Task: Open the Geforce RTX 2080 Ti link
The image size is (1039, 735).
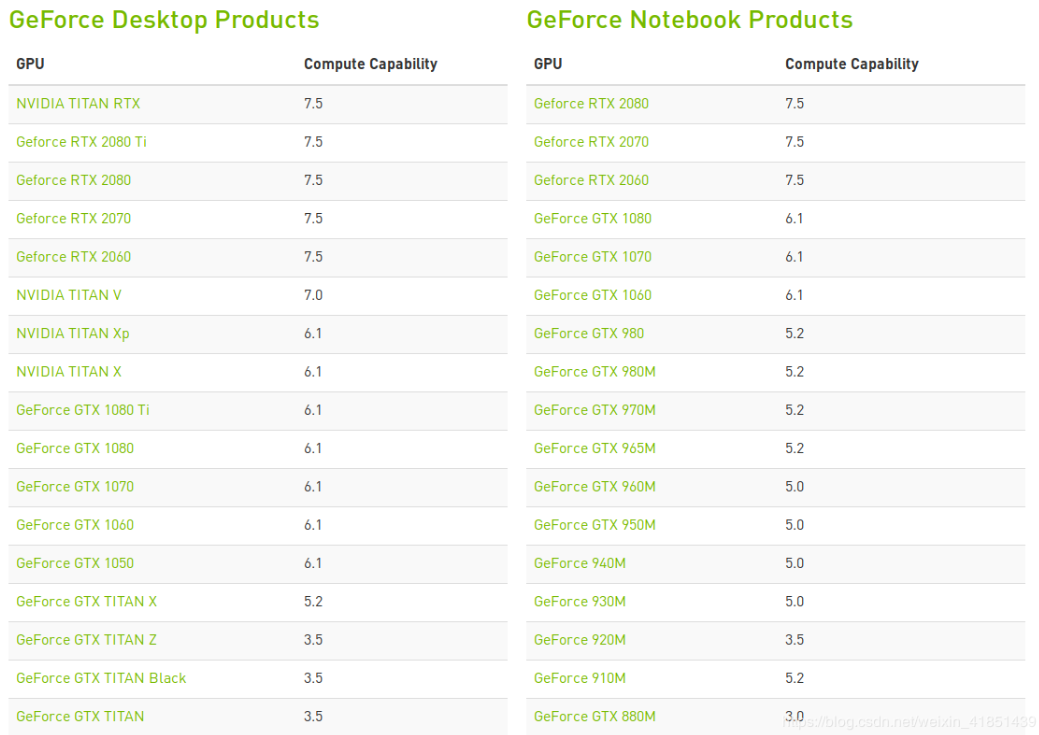Action: 81,142
